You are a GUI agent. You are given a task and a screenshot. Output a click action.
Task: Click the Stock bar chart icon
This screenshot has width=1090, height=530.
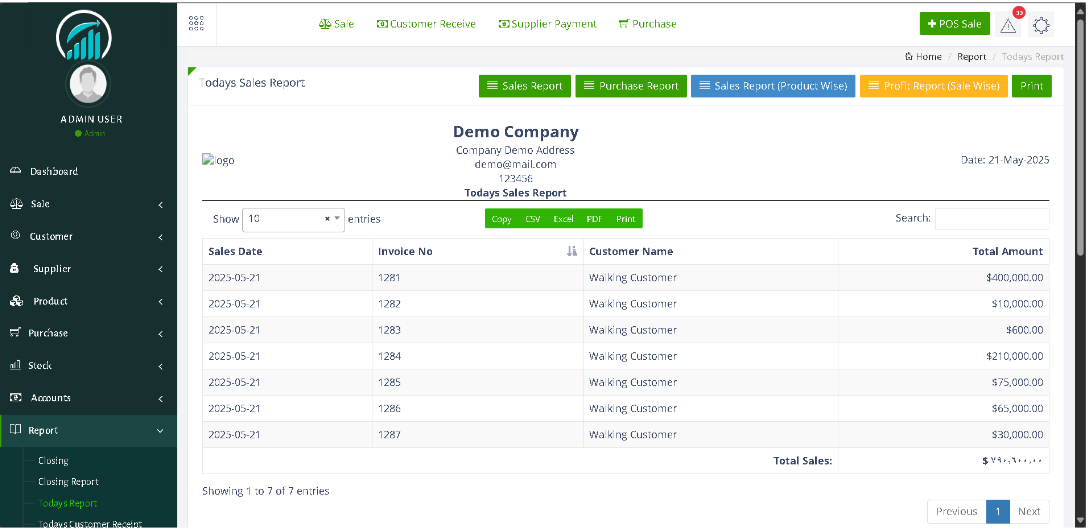tap(15, 365)
